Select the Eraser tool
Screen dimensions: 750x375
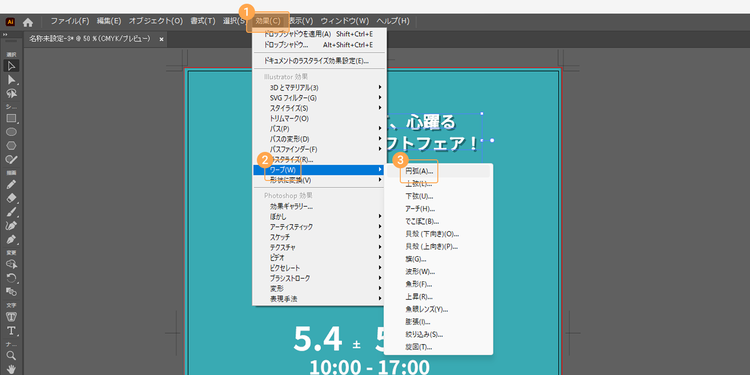[x=11, y=198]
